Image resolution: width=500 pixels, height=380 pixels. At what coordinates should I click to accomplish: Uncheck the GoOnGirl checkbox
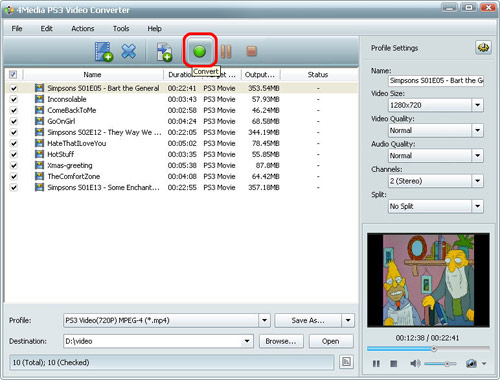[x=14, y=121]
